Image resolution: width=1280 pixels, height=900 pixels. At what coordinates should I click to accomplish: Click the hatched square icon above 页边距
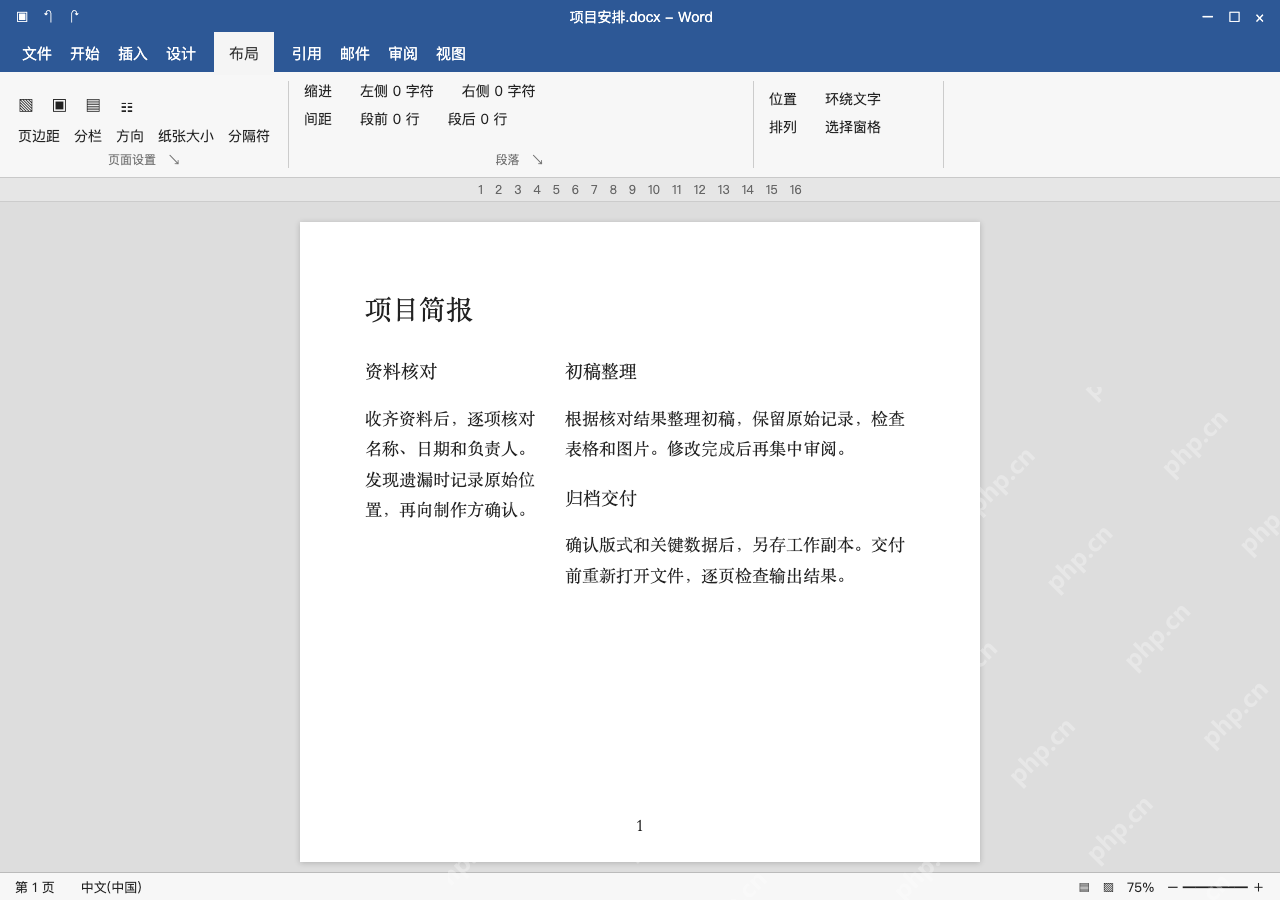coord(26,105)
